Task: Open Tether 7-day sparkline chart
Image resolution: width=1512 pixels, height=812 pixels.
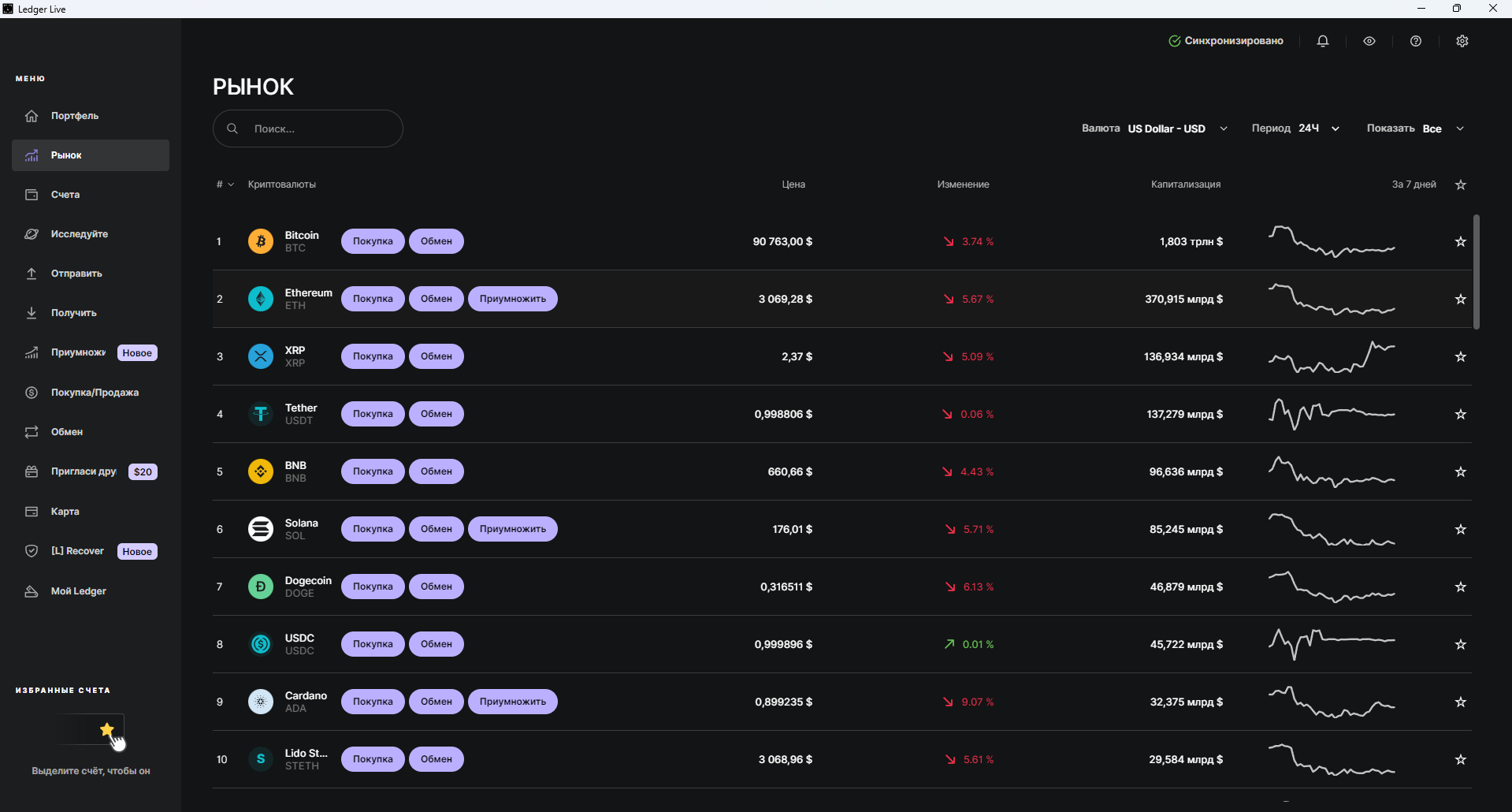Action: pyautogui.click(x=1332, y=414)
